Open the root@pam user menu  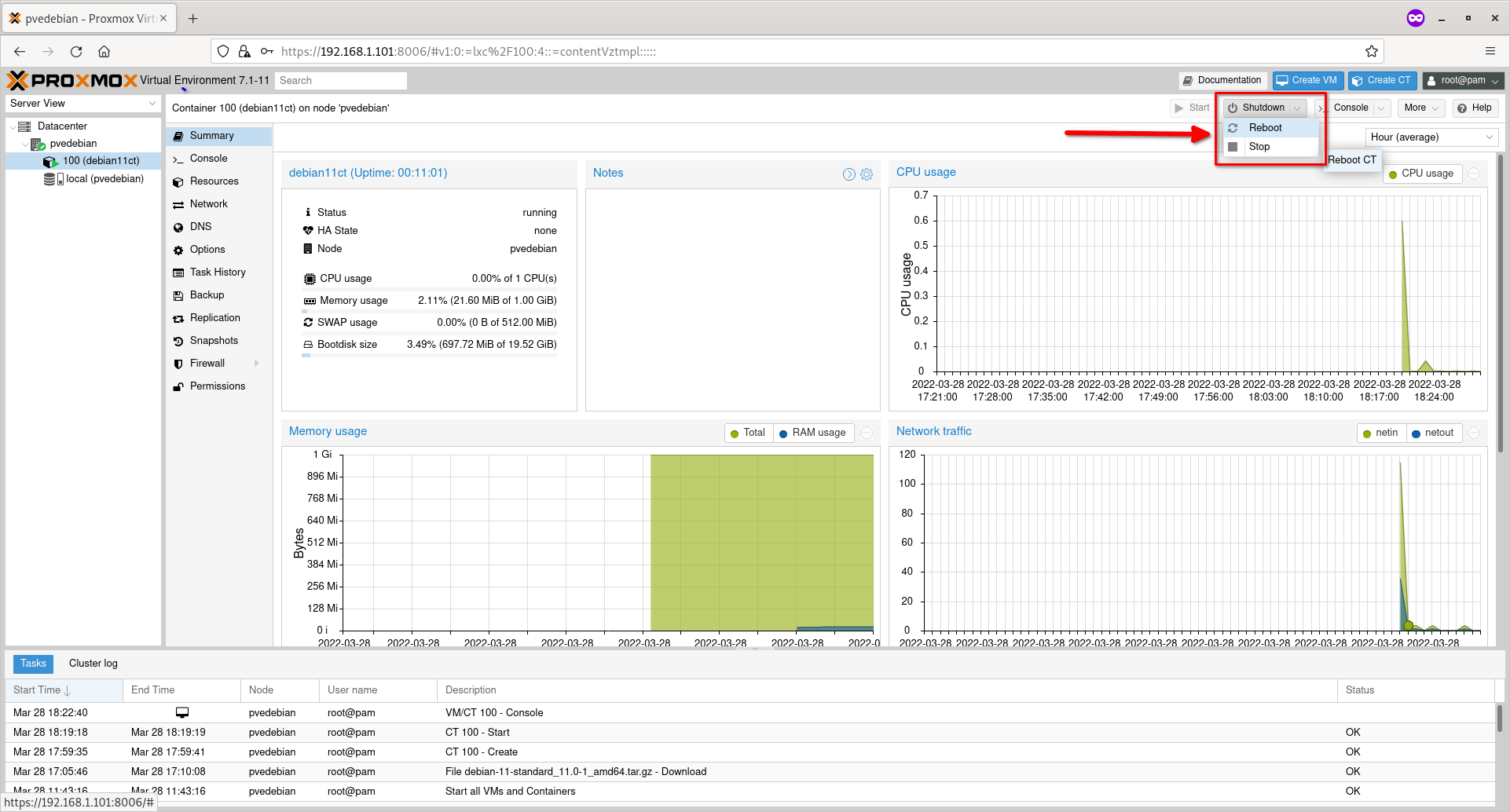pos(1463,80)
